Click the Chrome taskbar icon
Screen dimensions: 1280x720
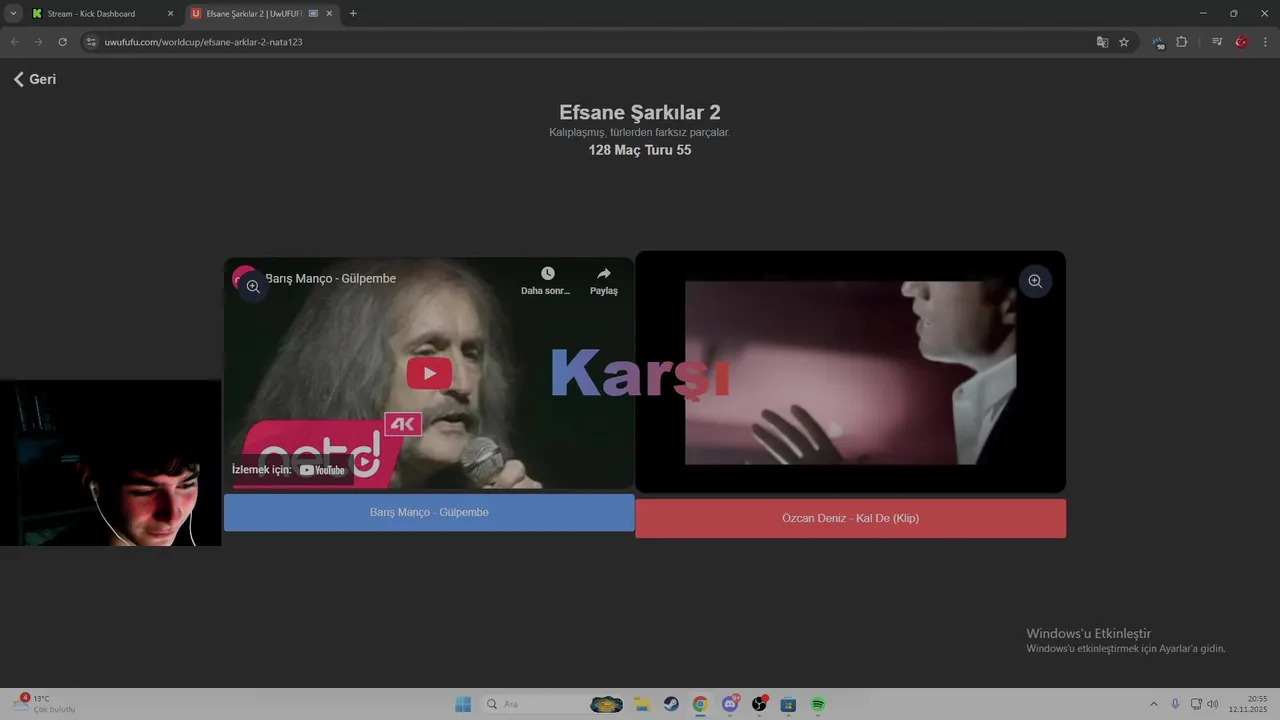[700, 704]
